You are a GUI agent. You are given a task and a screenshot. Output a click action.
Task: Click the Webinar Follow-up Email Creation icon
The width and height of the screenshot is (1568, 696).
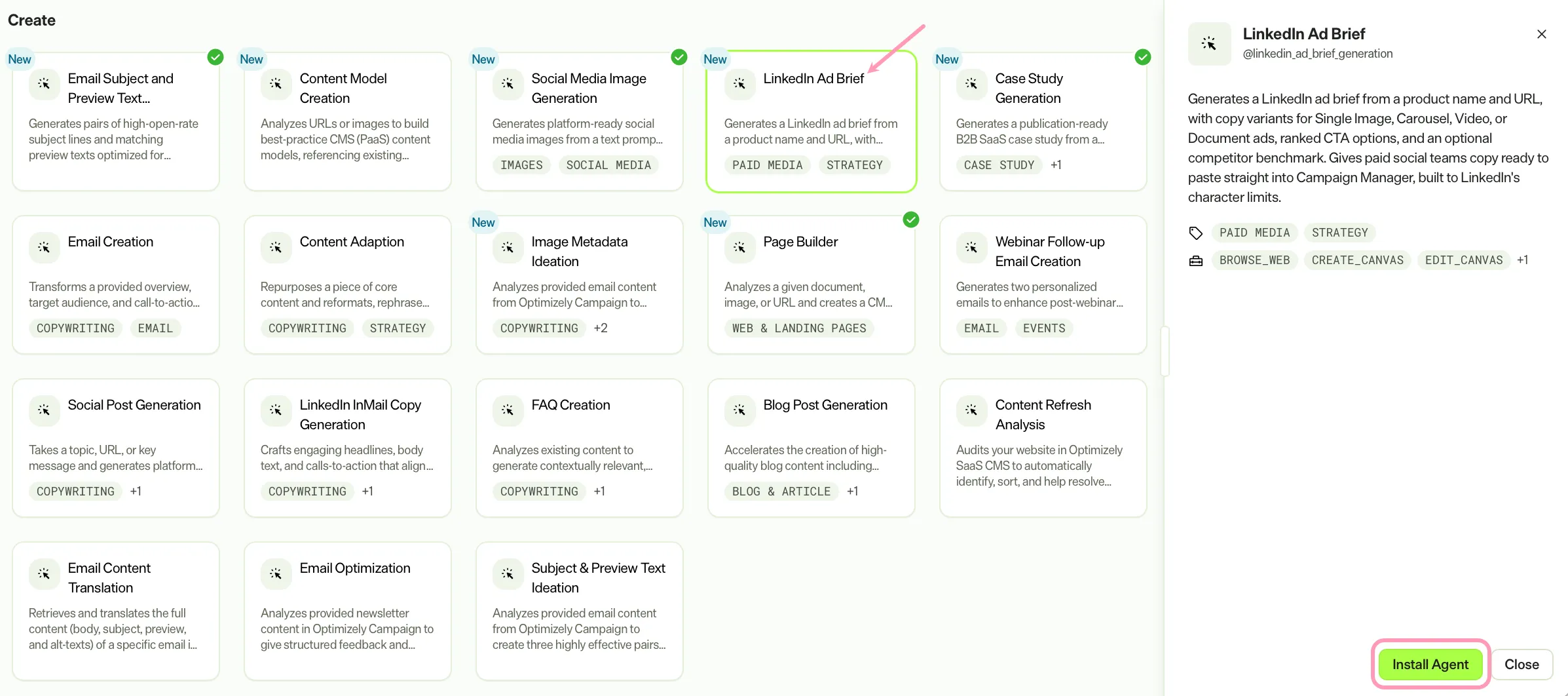coord(971,247)
